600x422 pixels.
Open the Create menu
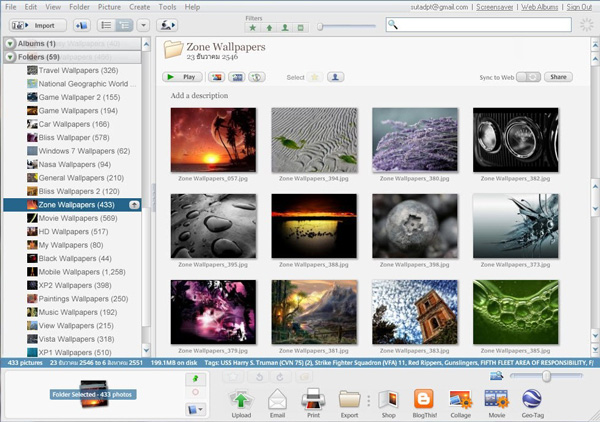point(140,7)
